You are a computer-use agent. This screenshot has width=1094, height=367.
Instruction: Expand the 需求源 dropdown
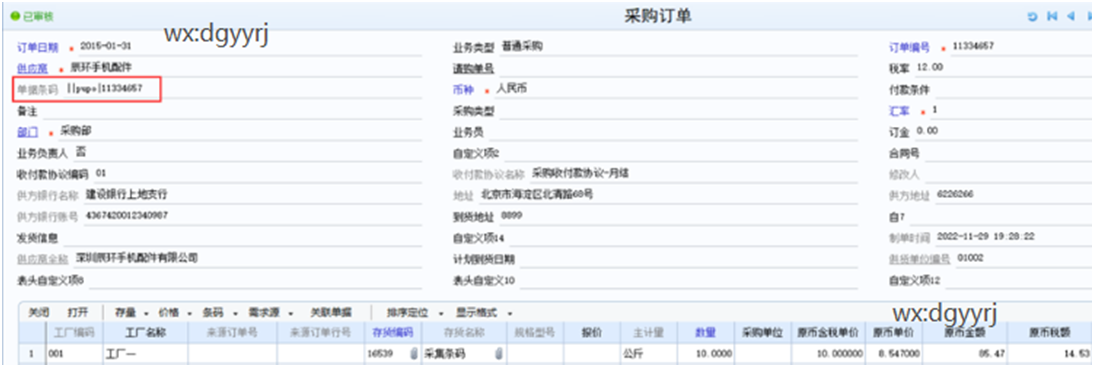pos(270,313)
